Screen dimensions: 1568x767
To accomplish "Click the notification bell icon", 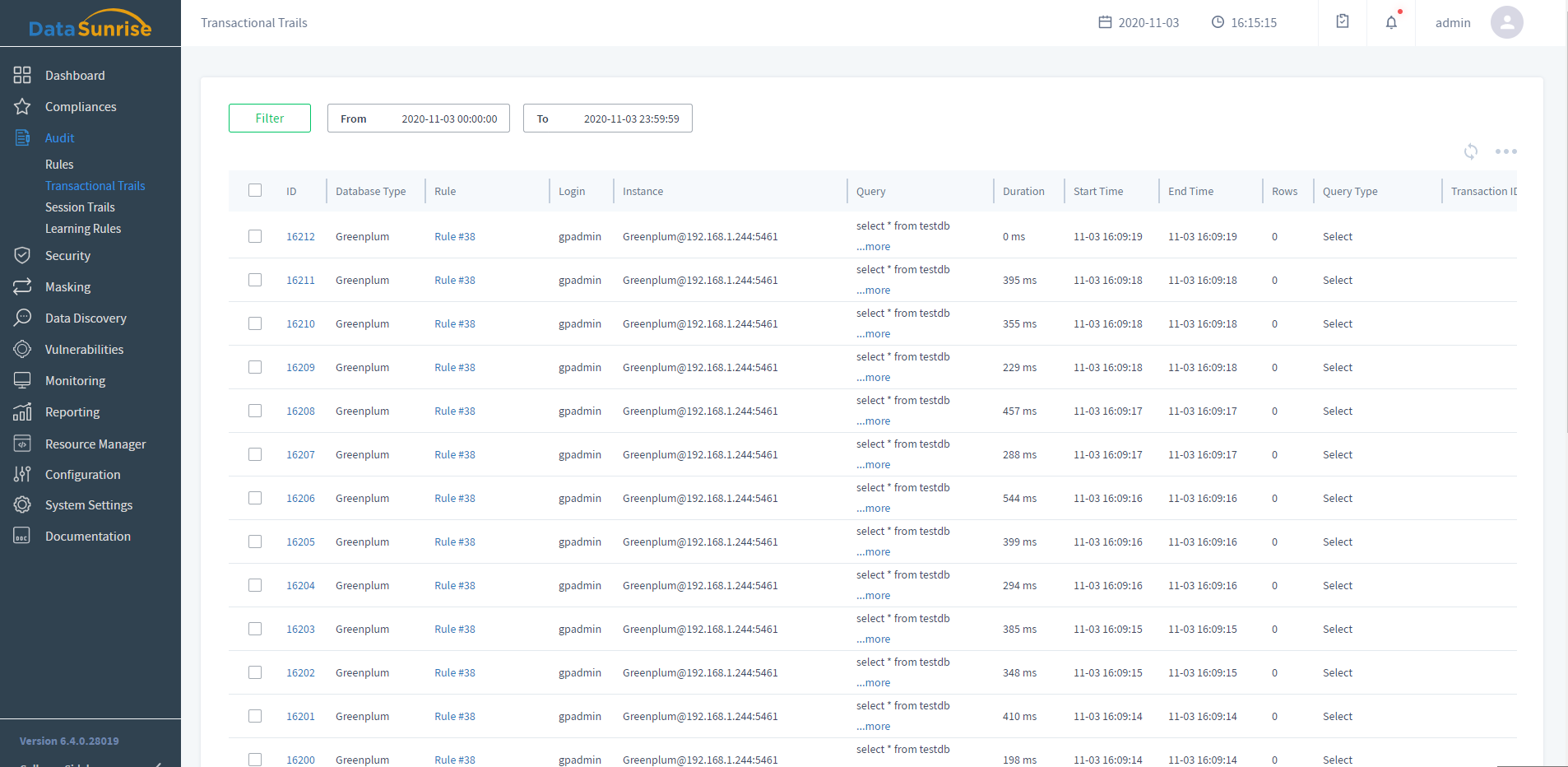I will pyautogui.click(x=1391, y=22).
